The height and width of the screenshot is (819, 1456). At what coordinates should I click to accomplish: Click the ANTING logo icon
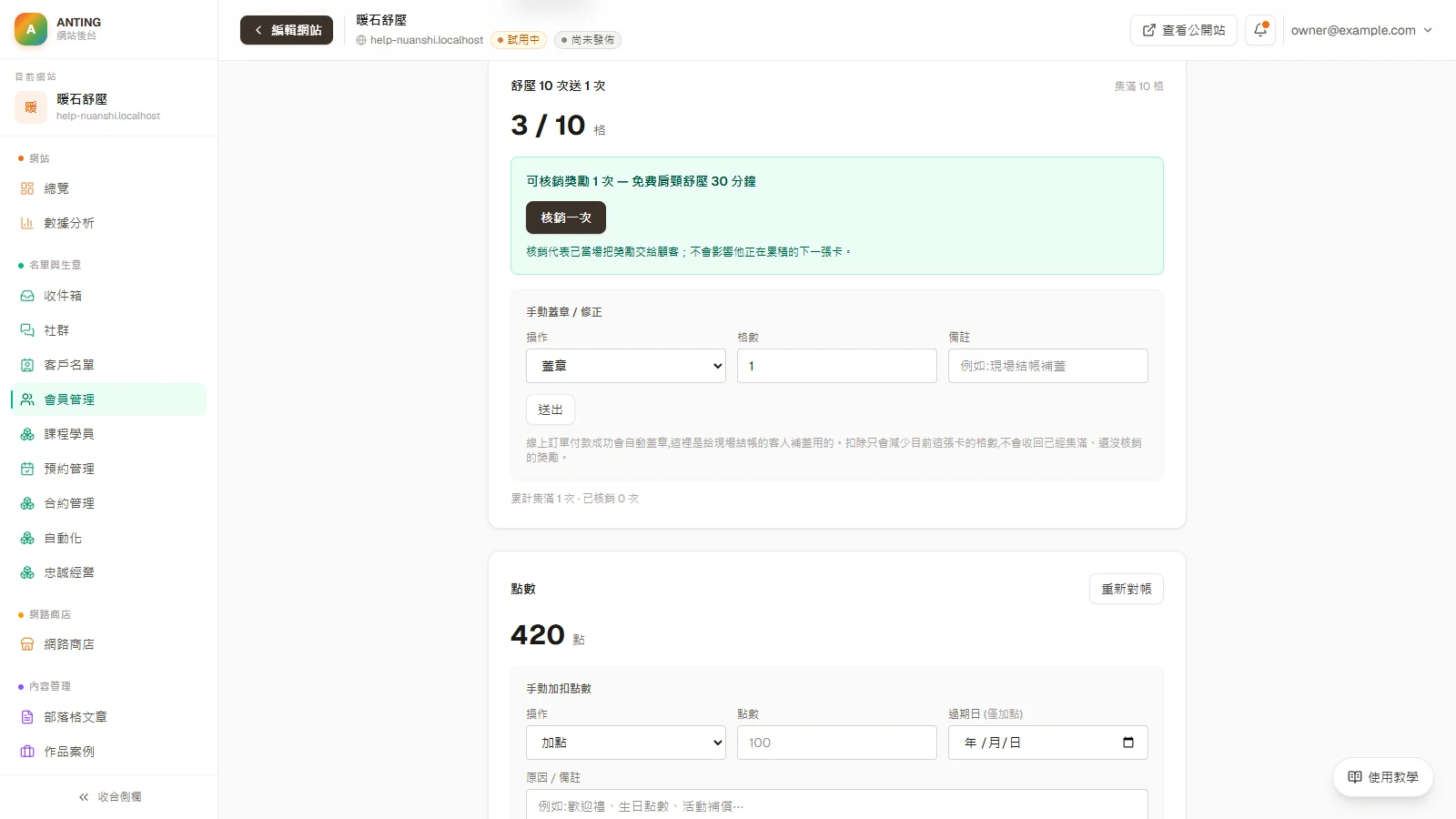coord(31,29)
